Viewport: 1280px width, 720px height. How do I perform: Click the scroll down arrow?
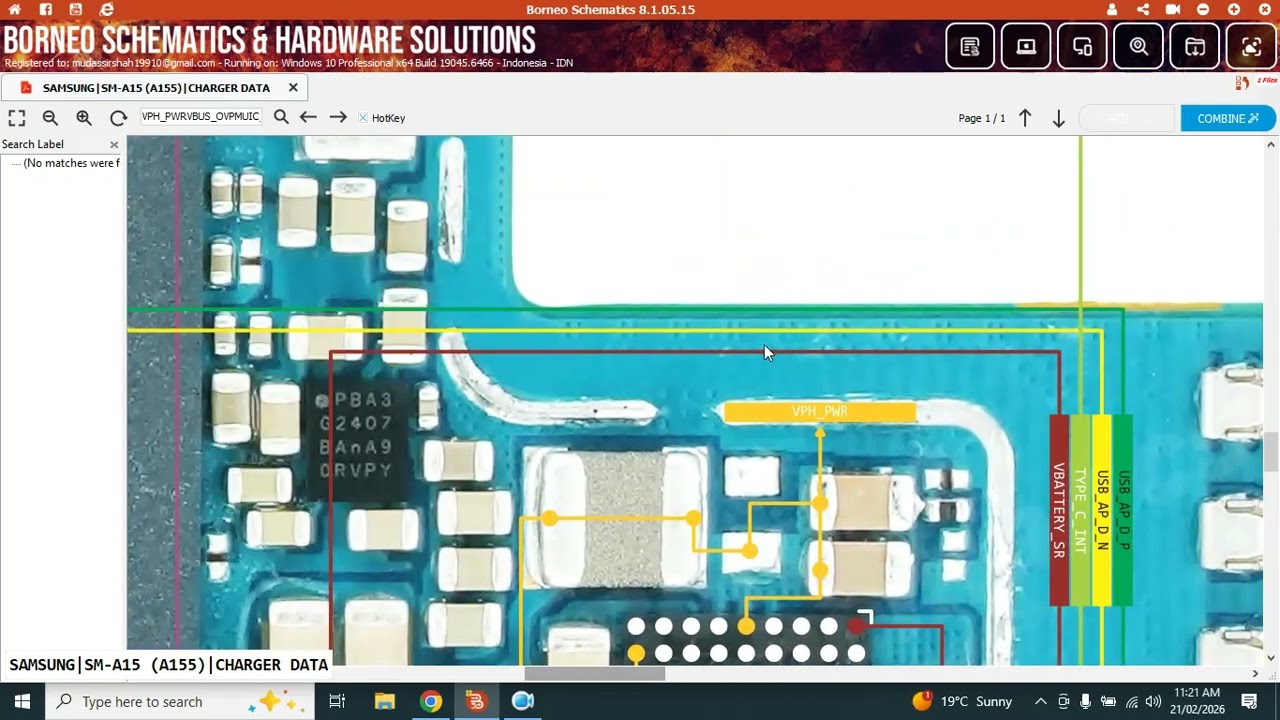[x=1271, y=657]
